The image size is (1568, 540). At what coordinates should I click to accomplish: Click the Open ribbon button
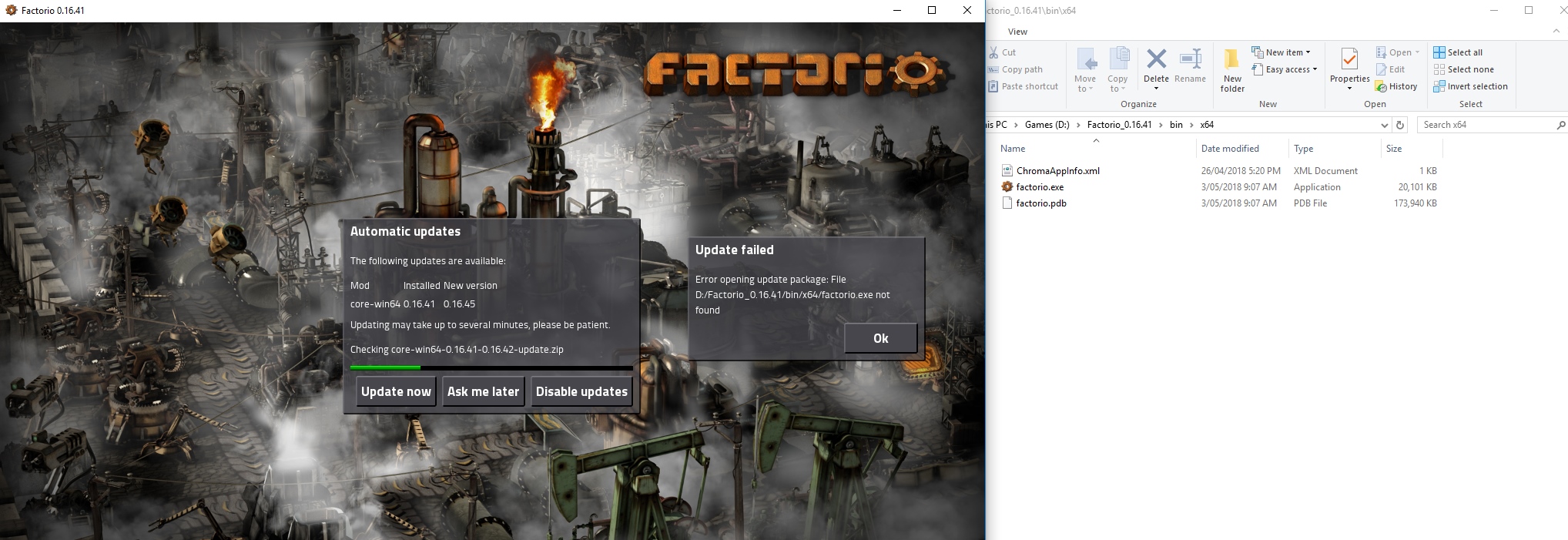pos(1398,52)
